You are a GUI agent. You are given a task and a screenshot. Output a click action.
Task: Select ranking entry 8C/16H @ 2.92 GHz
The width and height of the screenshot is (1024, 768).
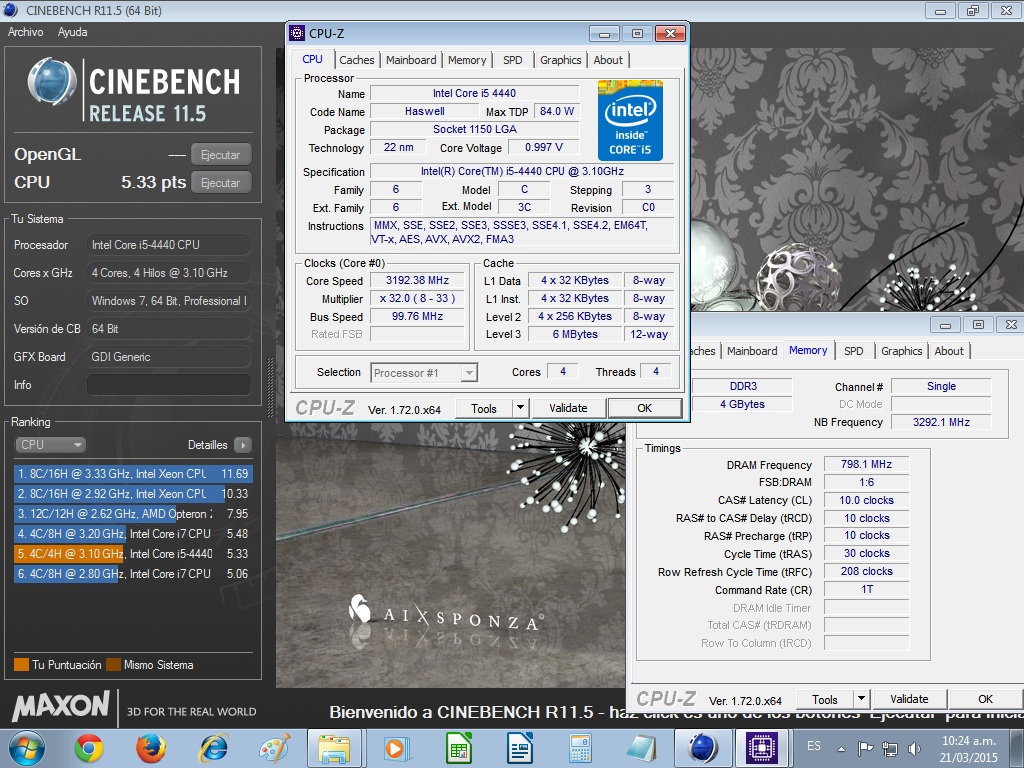(133, 494)
